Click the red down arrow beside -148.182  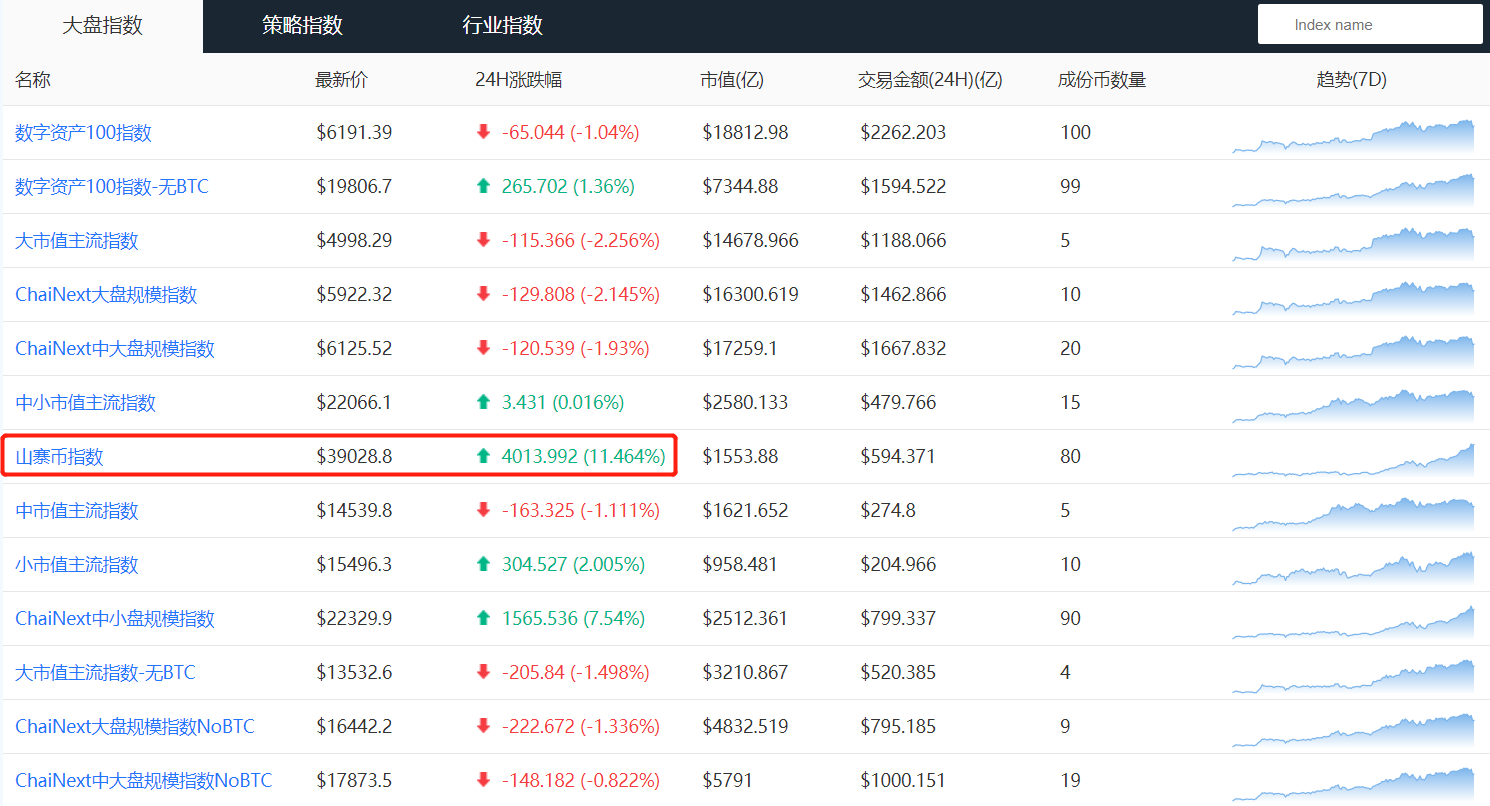484,780
